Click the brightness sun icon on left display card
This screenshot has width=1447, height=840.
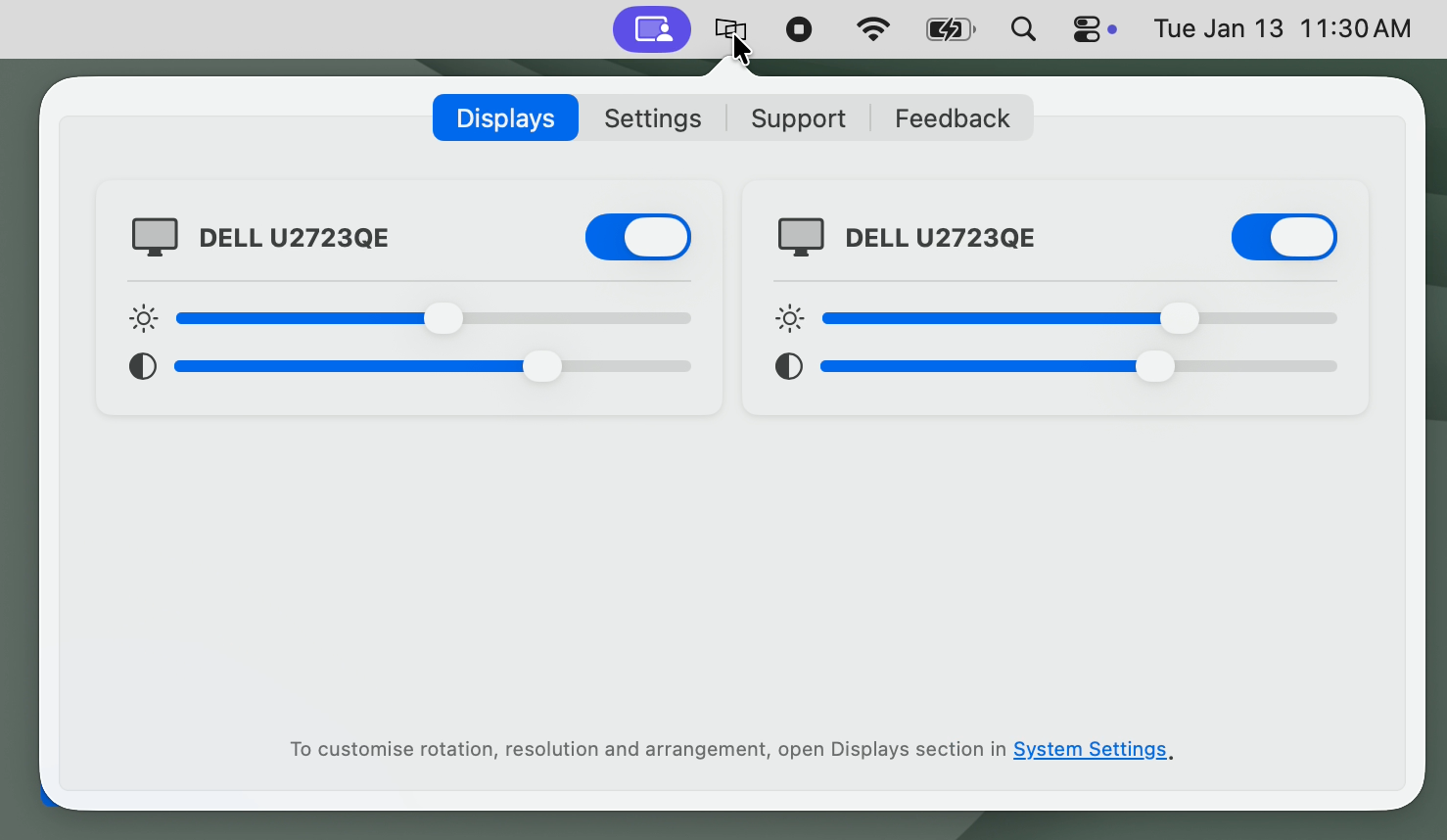click(x=143, y=318)
